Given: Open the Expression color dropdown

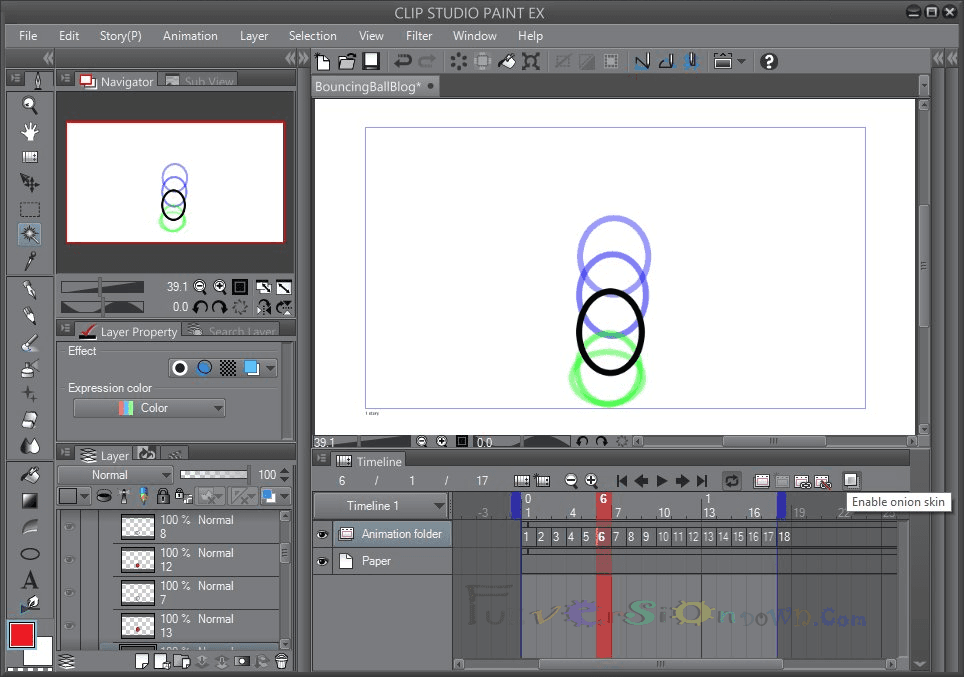Looking at the screenshot, I should click(148, 408).
